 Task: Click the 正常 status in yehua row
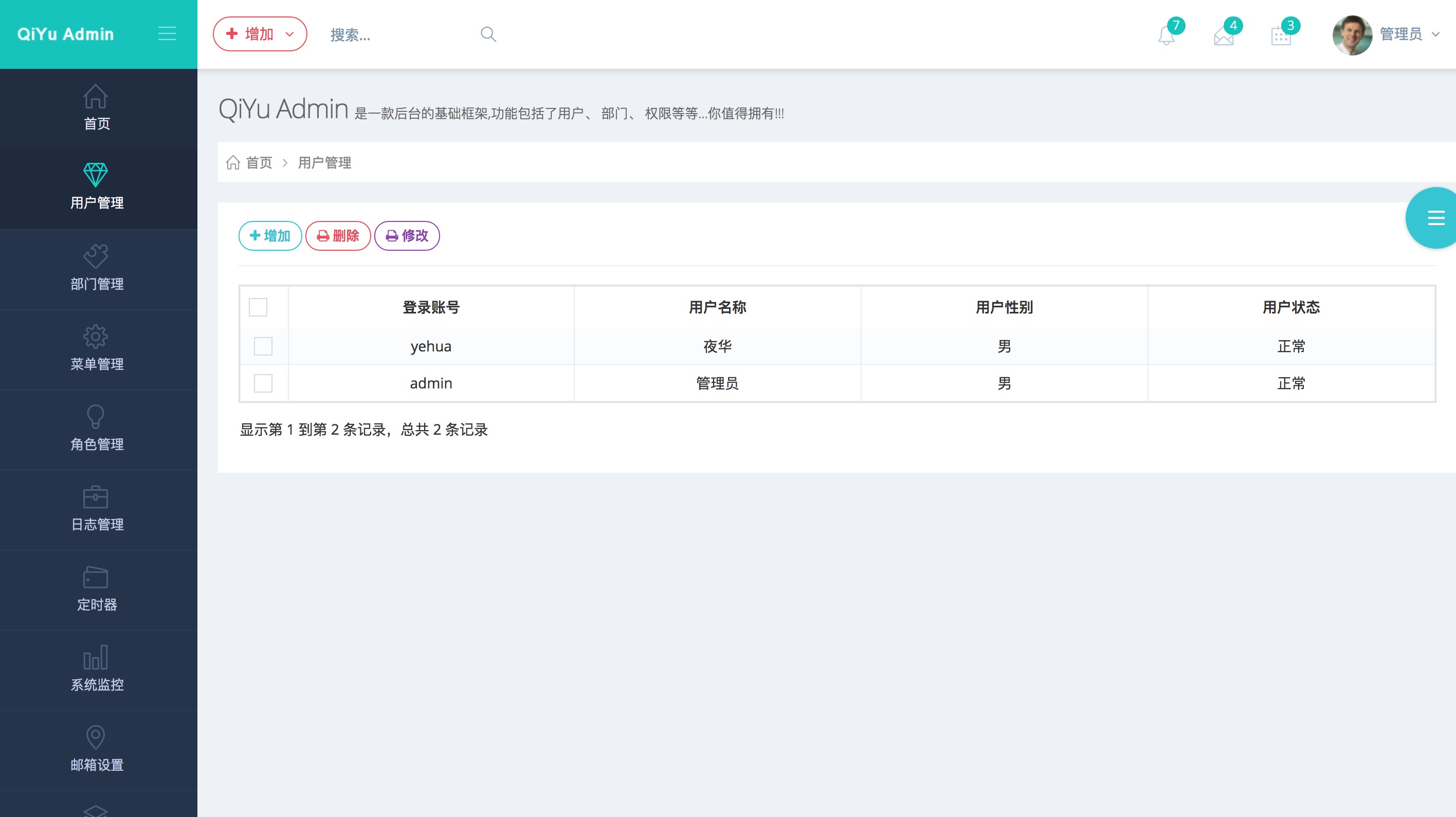pos(1291,346)
